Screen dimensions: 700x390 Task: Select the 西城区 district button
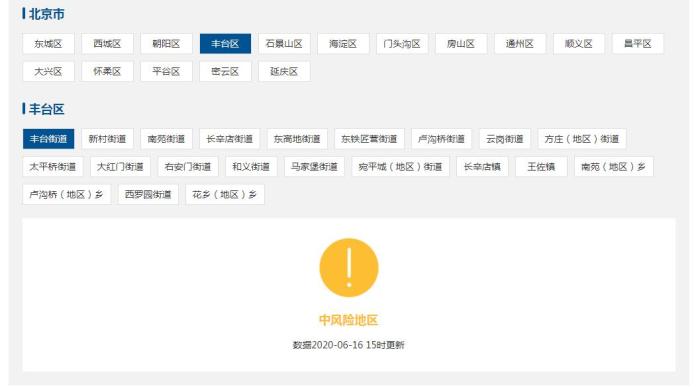tap(107, 44)
